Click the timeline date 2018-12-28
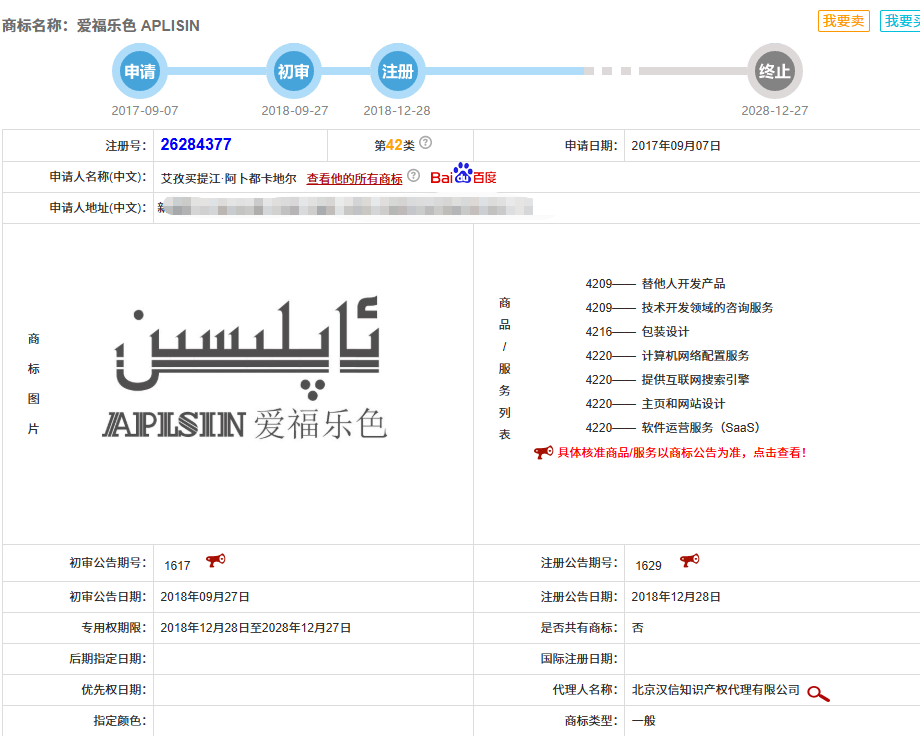The image size is (920, 736). tap(397, 110)
